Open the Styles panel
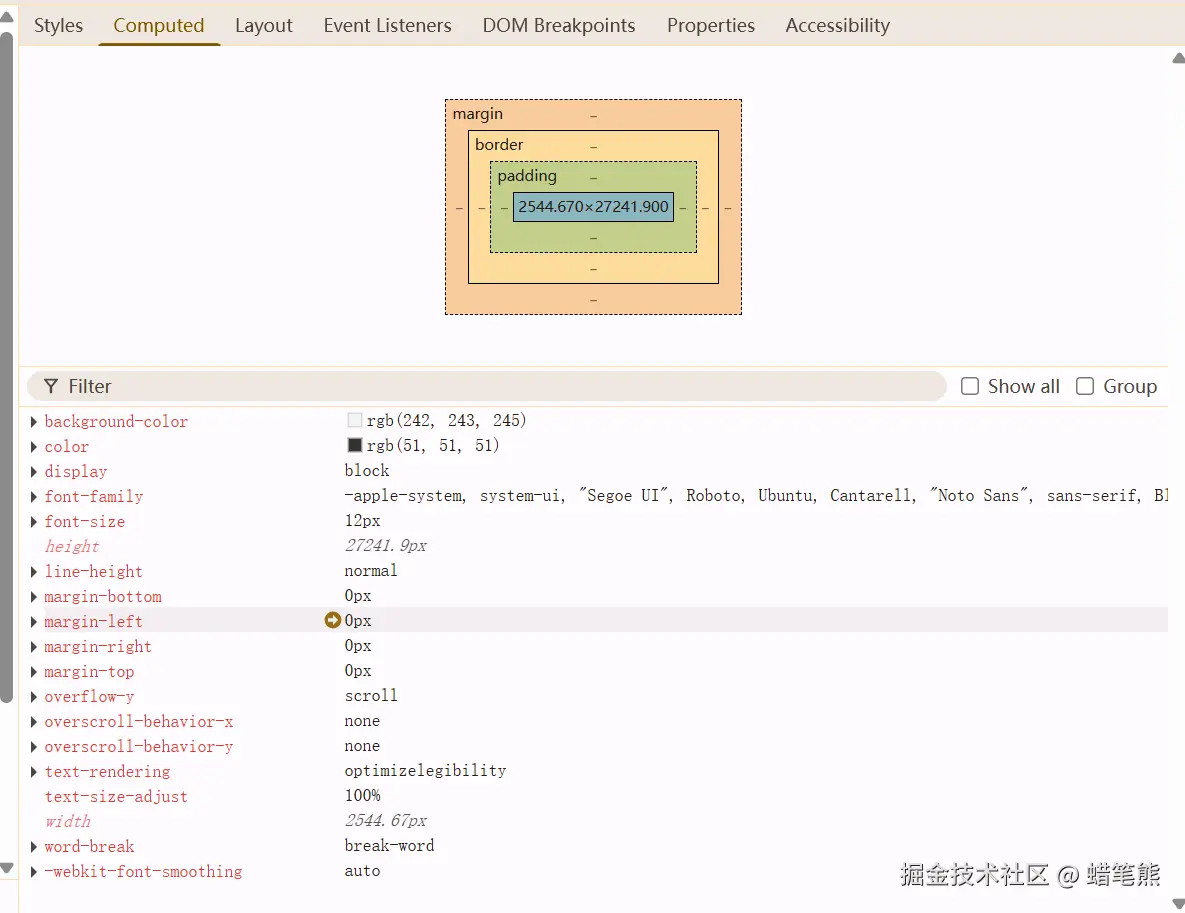Viewport: 1185px width, 913px height. click(57, 25)
